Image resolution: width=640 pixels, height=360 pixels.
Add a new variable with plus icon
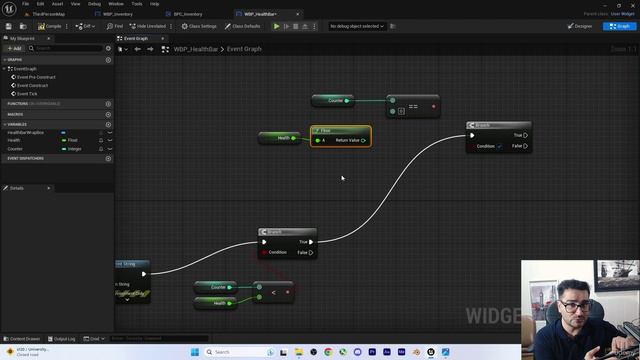(x=108, y=124)
